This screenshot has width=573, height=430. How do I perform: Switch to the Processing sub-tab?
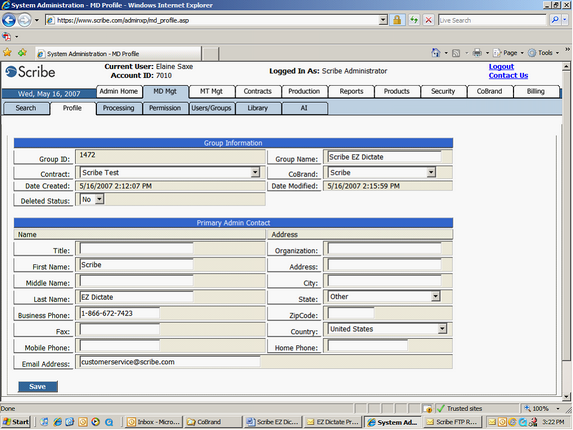click(118, 108)
